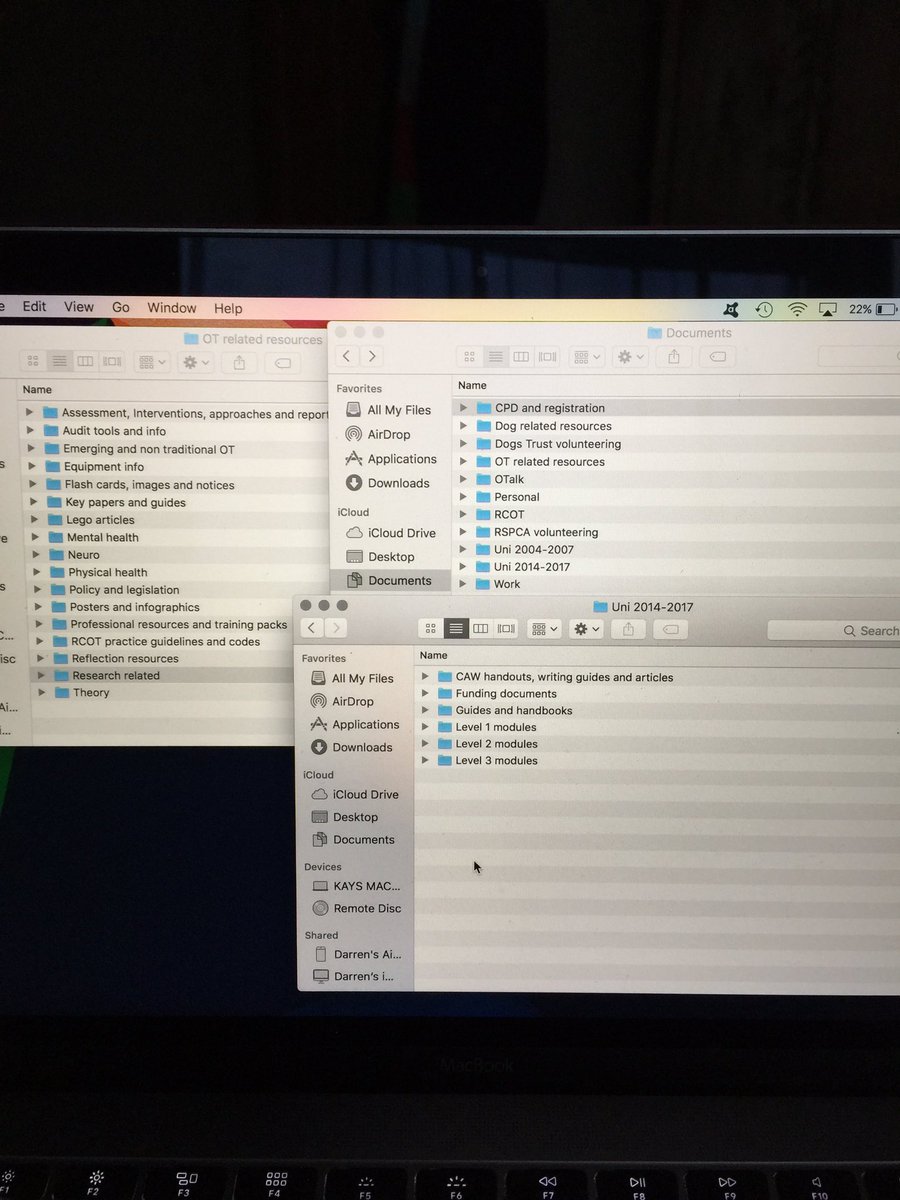Expand the CPD and registration folder
The height and width of the screenshot is (1200, 900).
(463, 408)
